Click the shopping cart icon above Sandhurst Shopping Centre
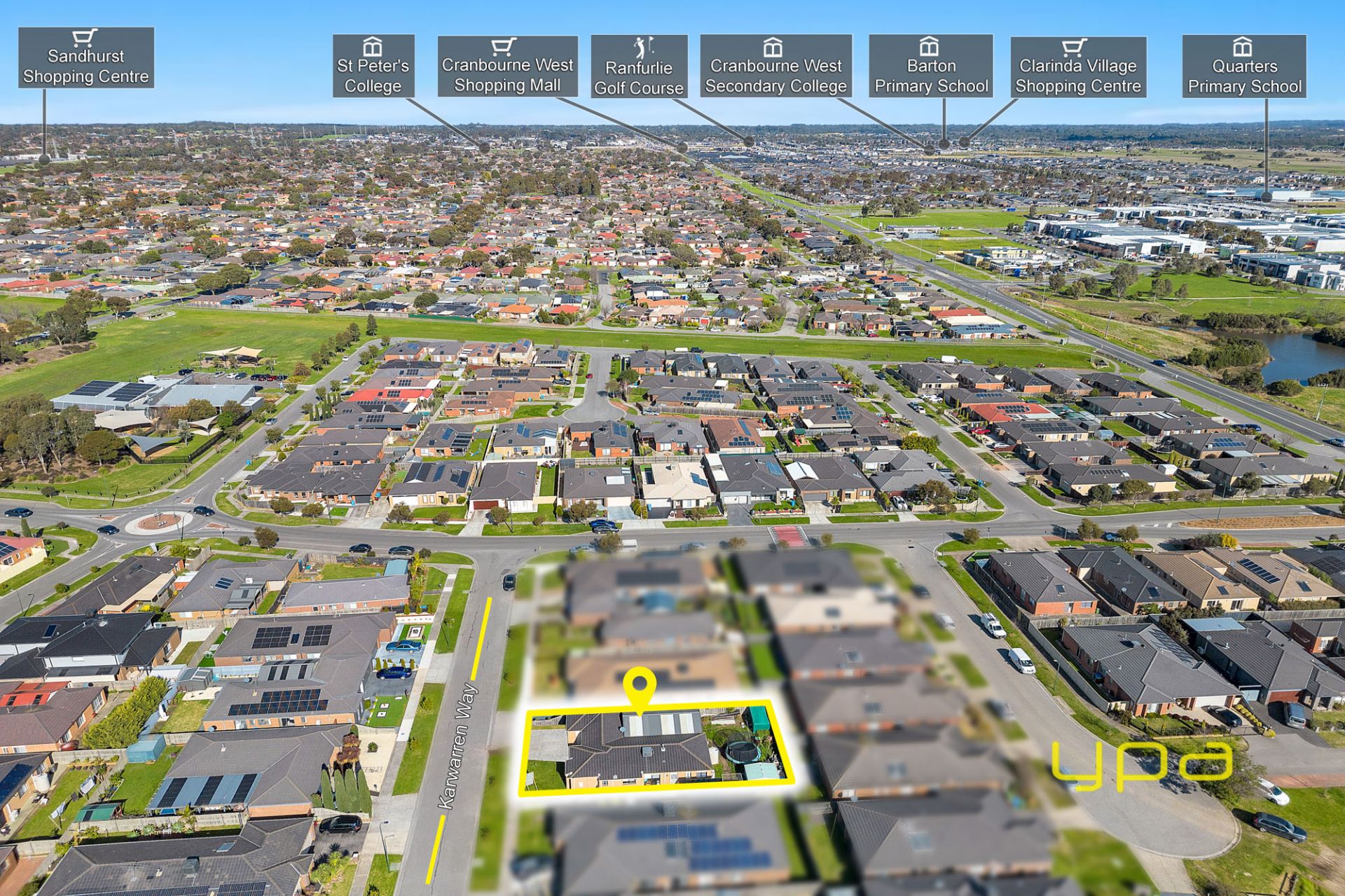This screenshot has height=896, width=1345. coord(85,37)
